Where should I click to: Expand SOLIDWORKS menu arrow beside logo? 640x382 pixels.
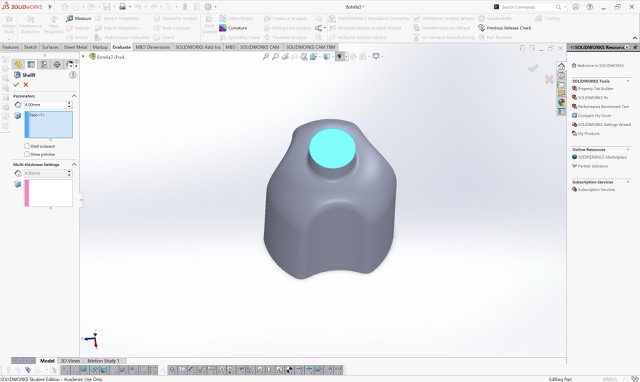(50, 7)
